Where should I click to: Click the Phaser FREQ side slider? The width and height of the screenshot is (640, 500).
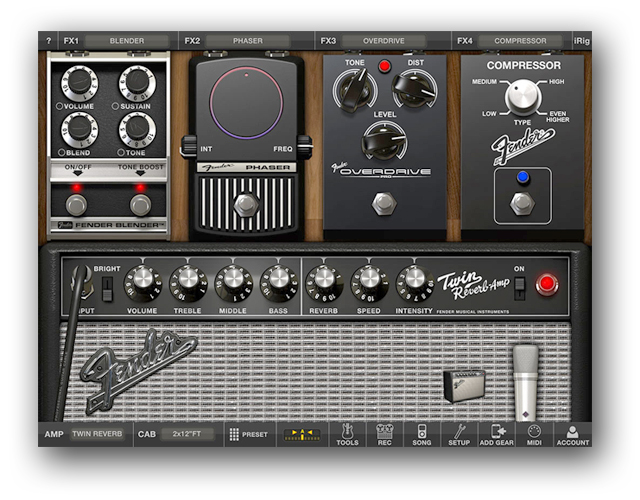coord(305,145)
